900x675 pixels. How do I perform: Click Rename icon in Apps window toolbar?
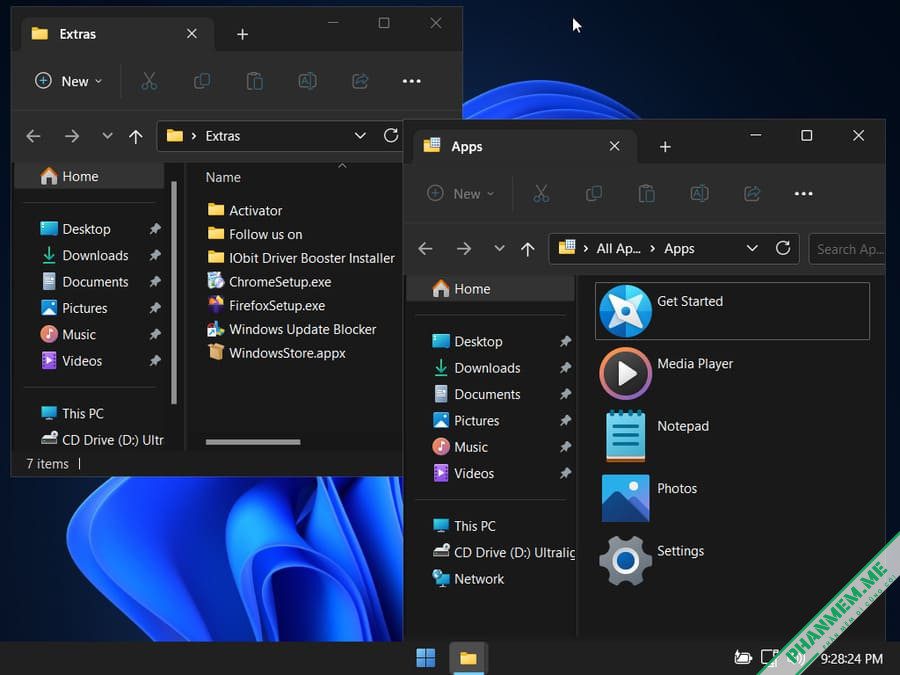pyautogui.click(x=700, y=194)
